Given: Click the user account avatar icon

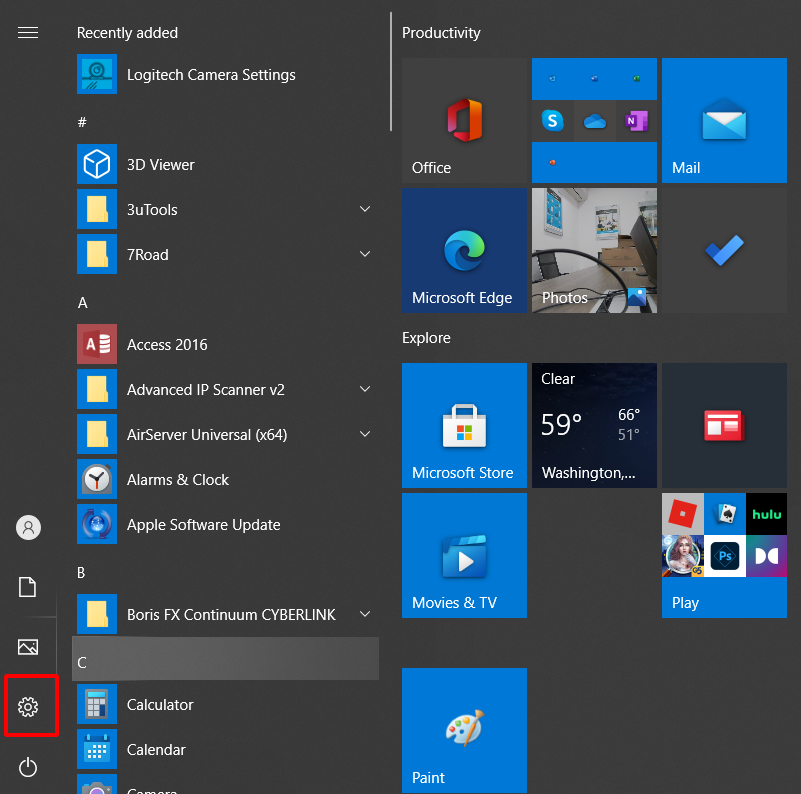Looking at the screenshot, I should click(x=28, y=527).
